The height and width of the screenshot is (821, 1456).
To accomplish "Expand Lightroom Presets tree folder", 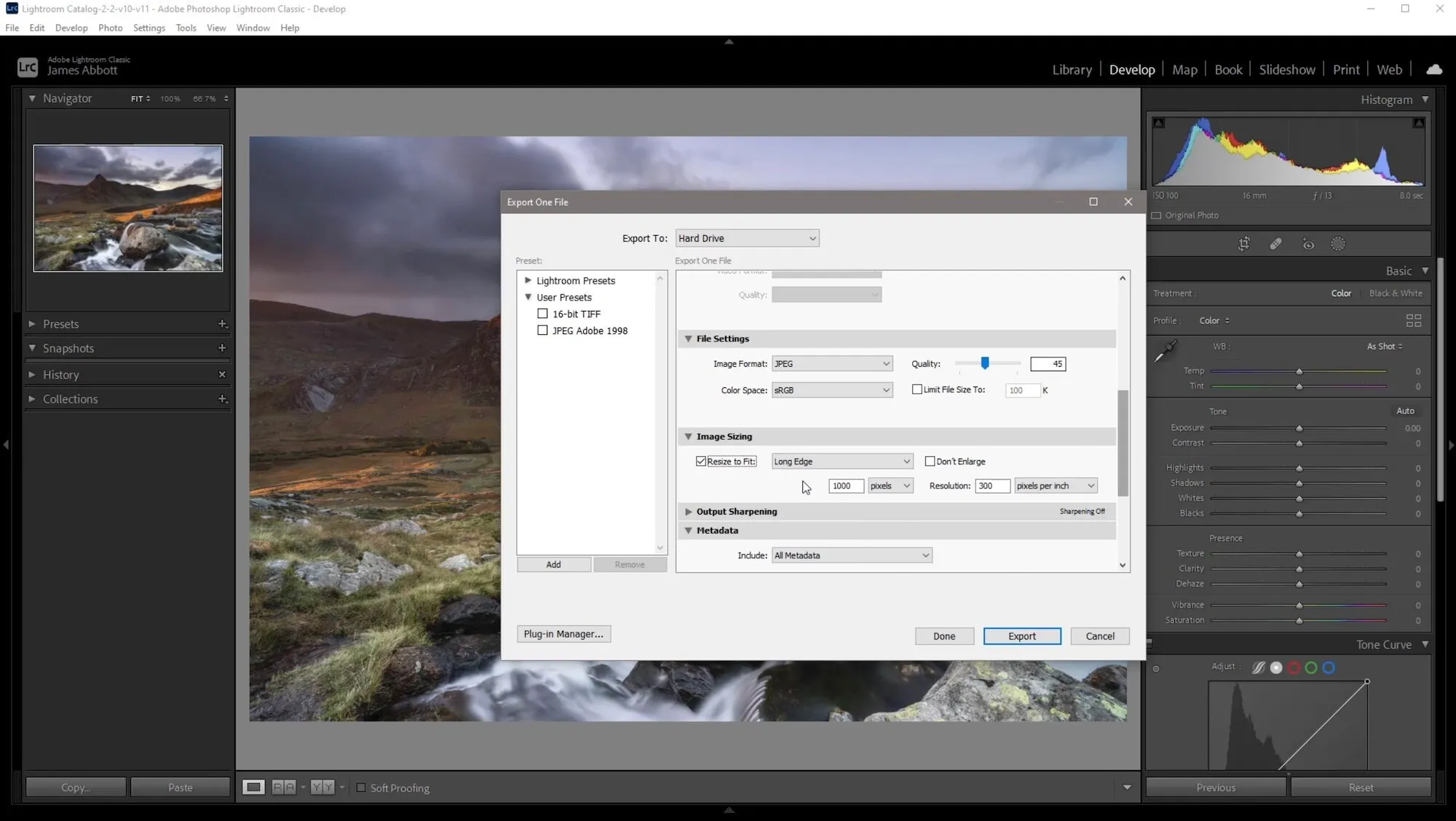I will click(x=528, y=280).
